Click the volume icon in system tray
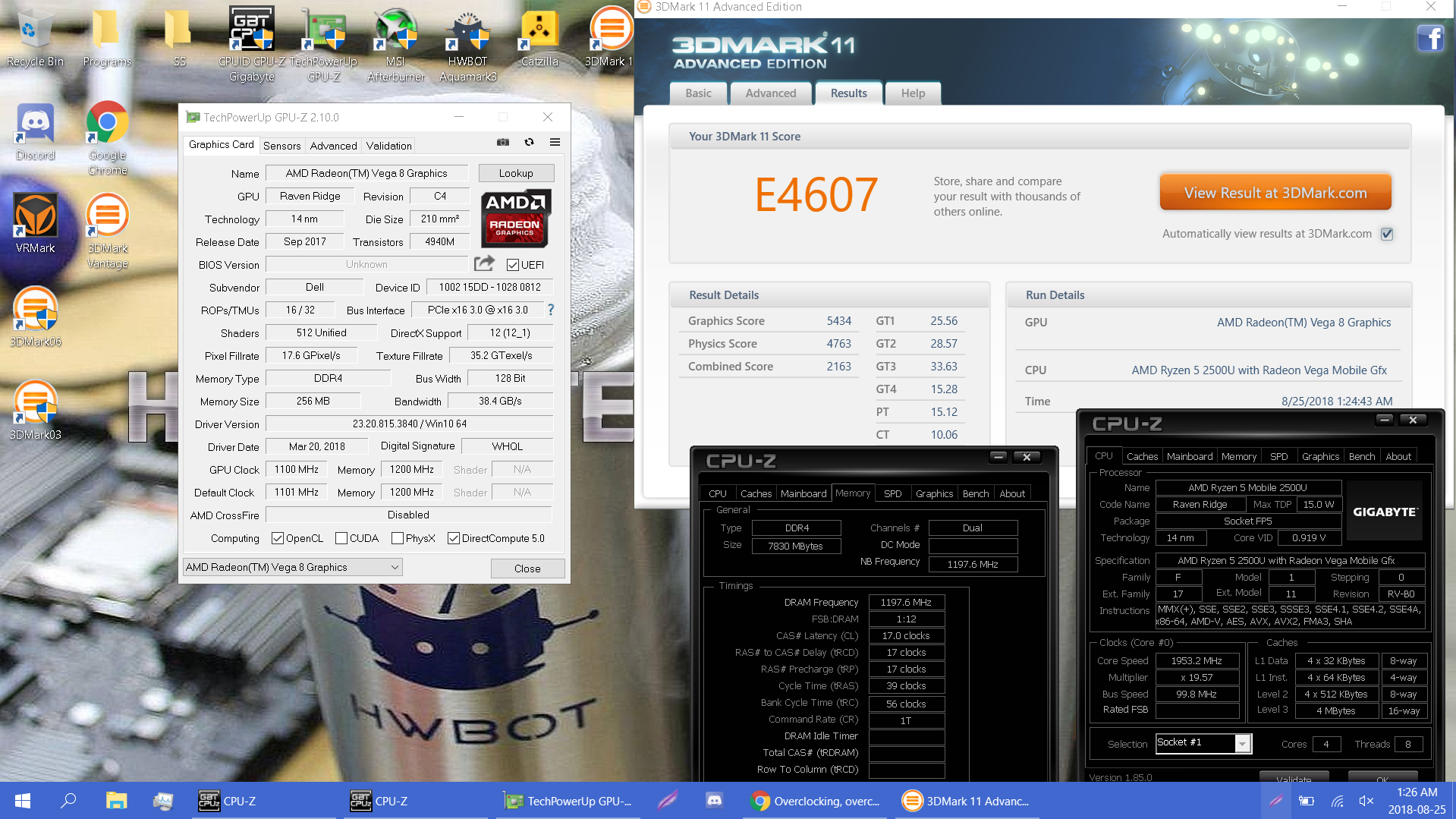Viewport: 1456px width, 819px height. coord(1366,801)
